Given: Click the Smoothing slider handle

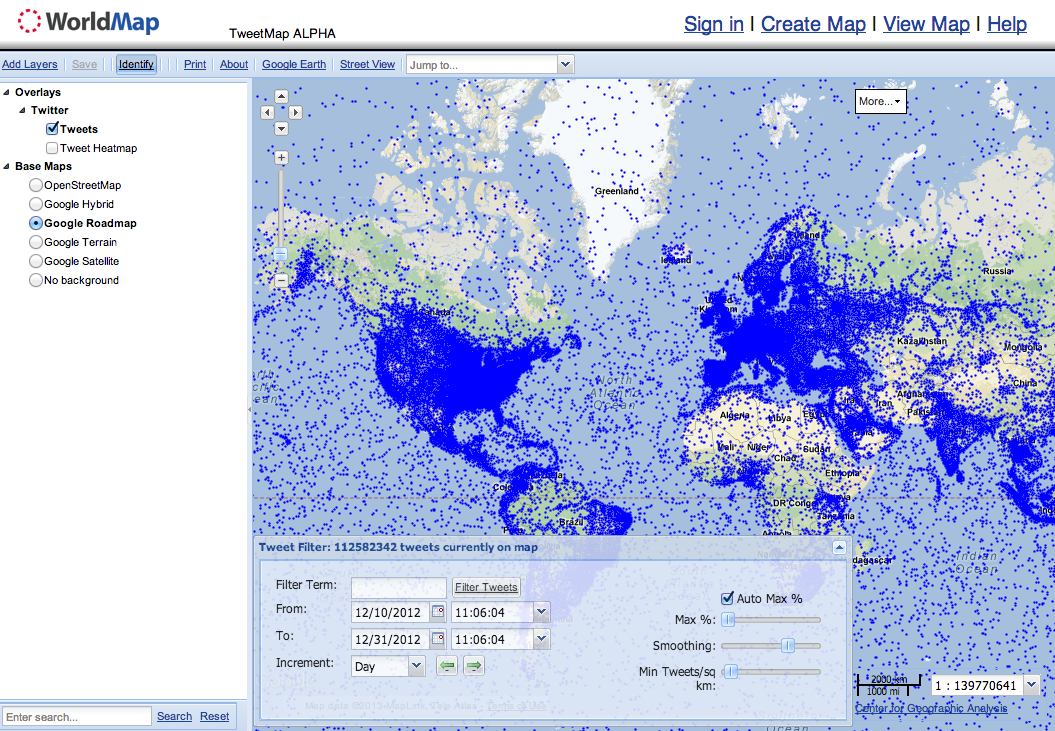Looking at the screenshot, I should 787,646.
